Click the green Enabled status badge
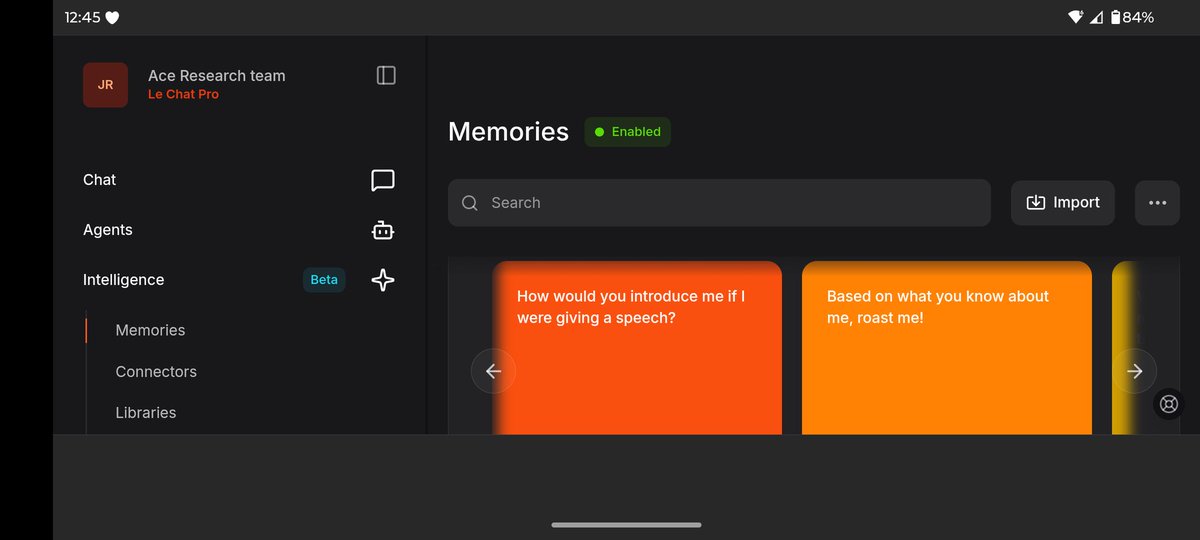The height and width of the screenshot is (540, 1200). pyautogui.click(x=628, y=132)
